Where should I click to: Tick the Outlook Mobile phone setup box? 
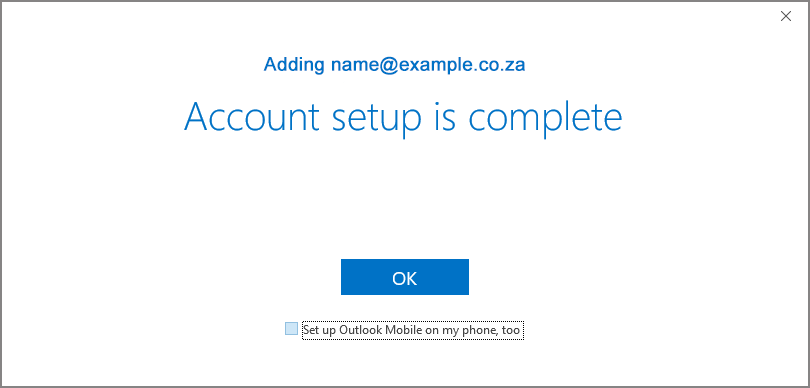[291, 329]
